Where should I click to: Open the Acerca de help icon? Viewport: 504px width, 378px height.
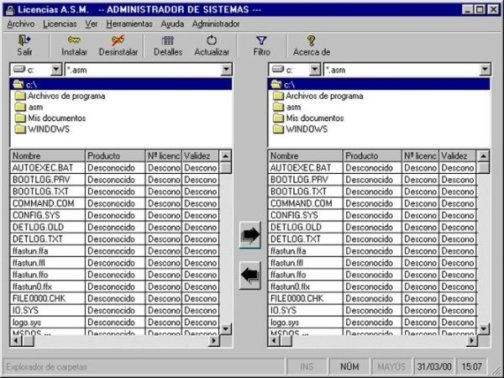[311, 40]
